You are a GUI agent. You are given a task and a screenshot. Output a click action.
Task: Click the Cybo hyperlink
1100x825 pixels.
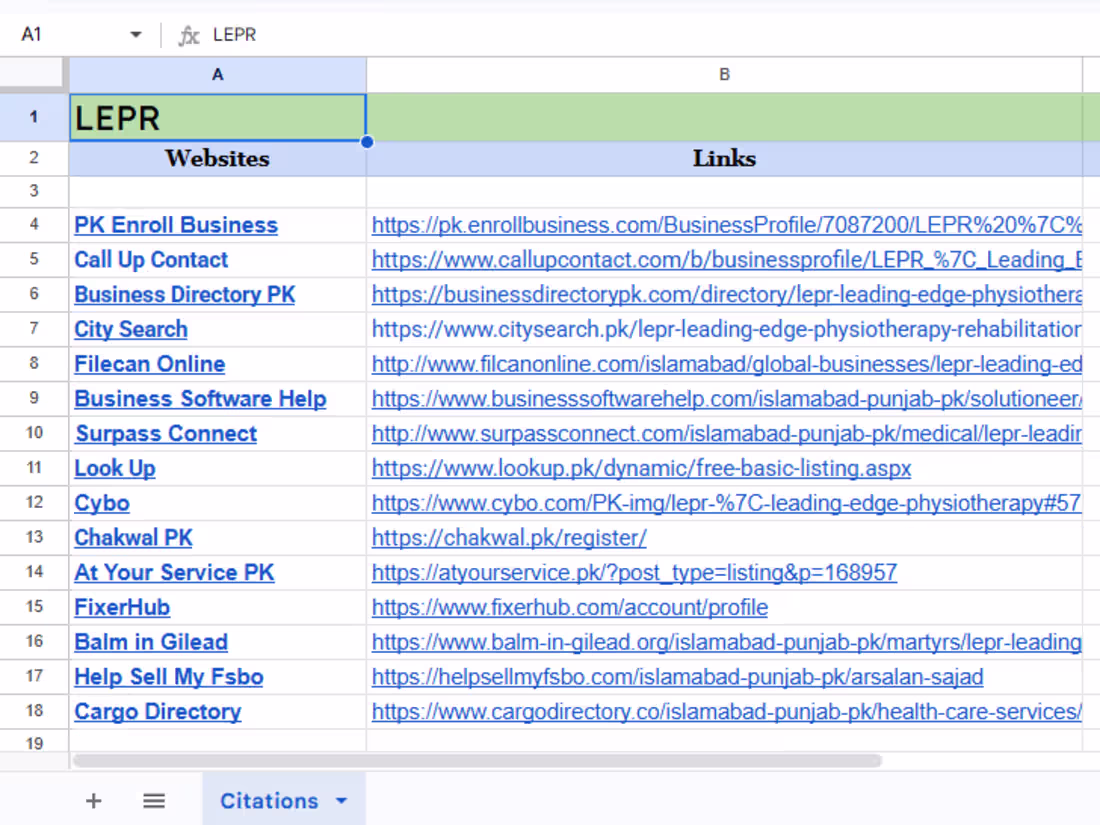[101, 503]
